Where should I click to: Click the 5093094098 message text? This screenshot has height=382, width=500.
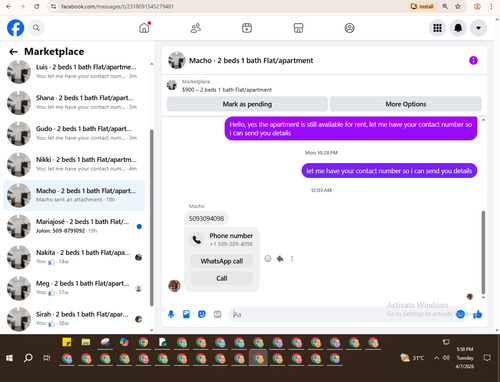[x=206, y=219]
